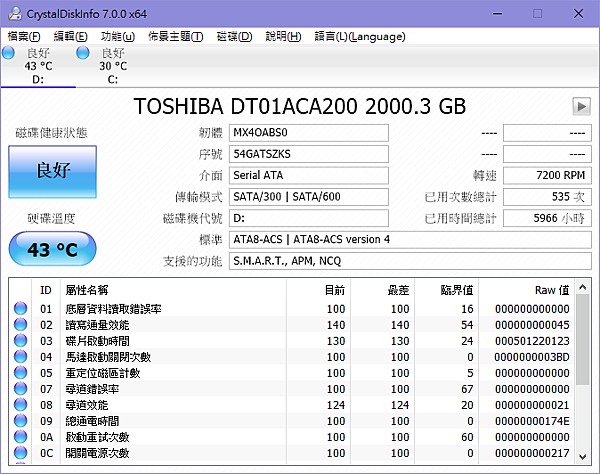Screen dimensions: 600x474
Task: Click the blue status orb for disk C:
Action: coord(83,53)
